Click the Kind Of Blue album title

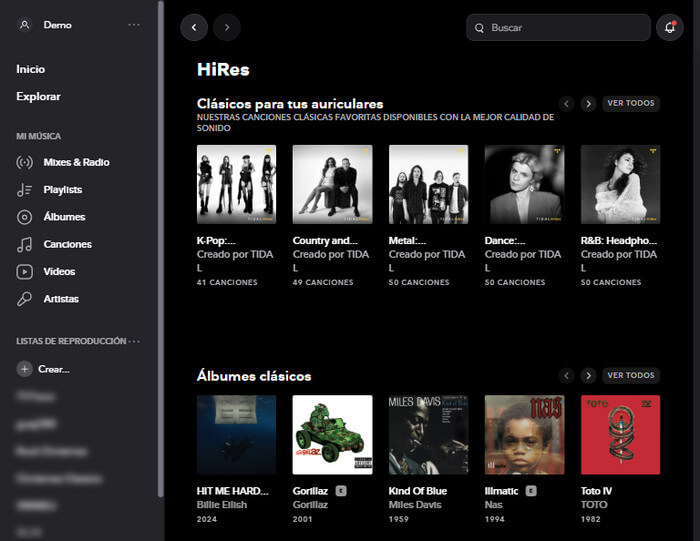(x=418, y=491)
